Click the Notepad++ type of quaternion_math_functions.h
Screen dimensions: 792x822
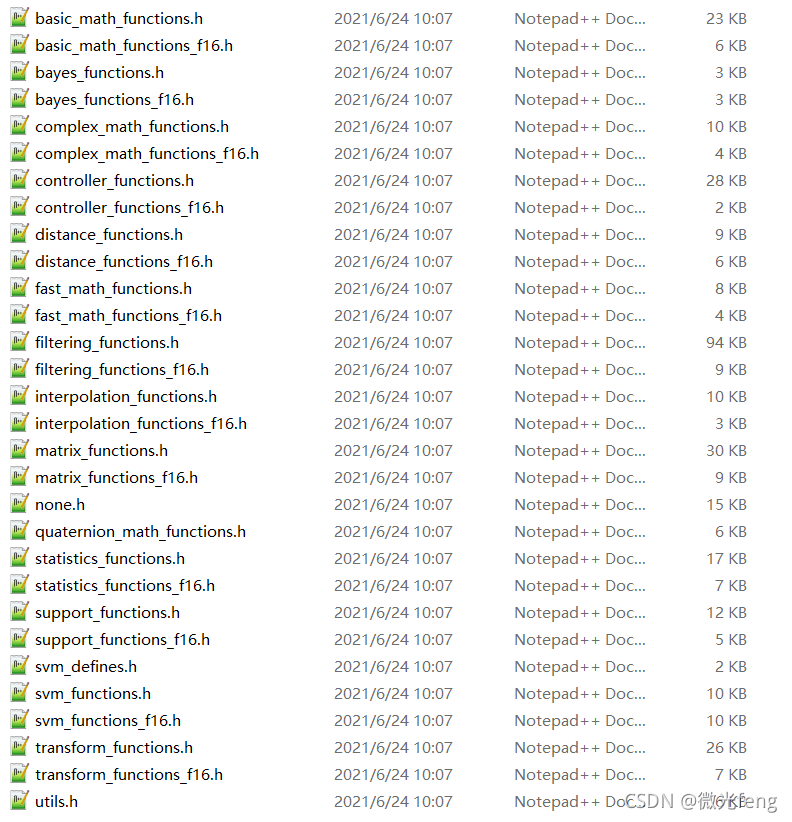point(580,532)
